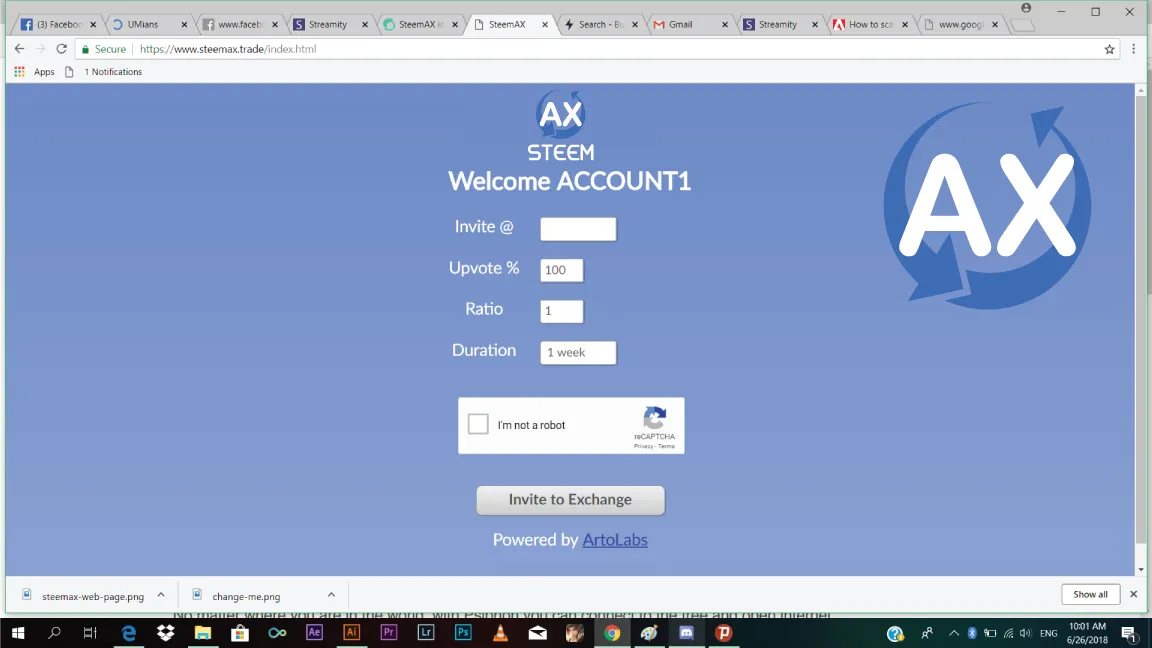Screen dimensions: 1152x648
Task: Click the small SteemAX logo above STEEM
Action: [x=560, y=114]
